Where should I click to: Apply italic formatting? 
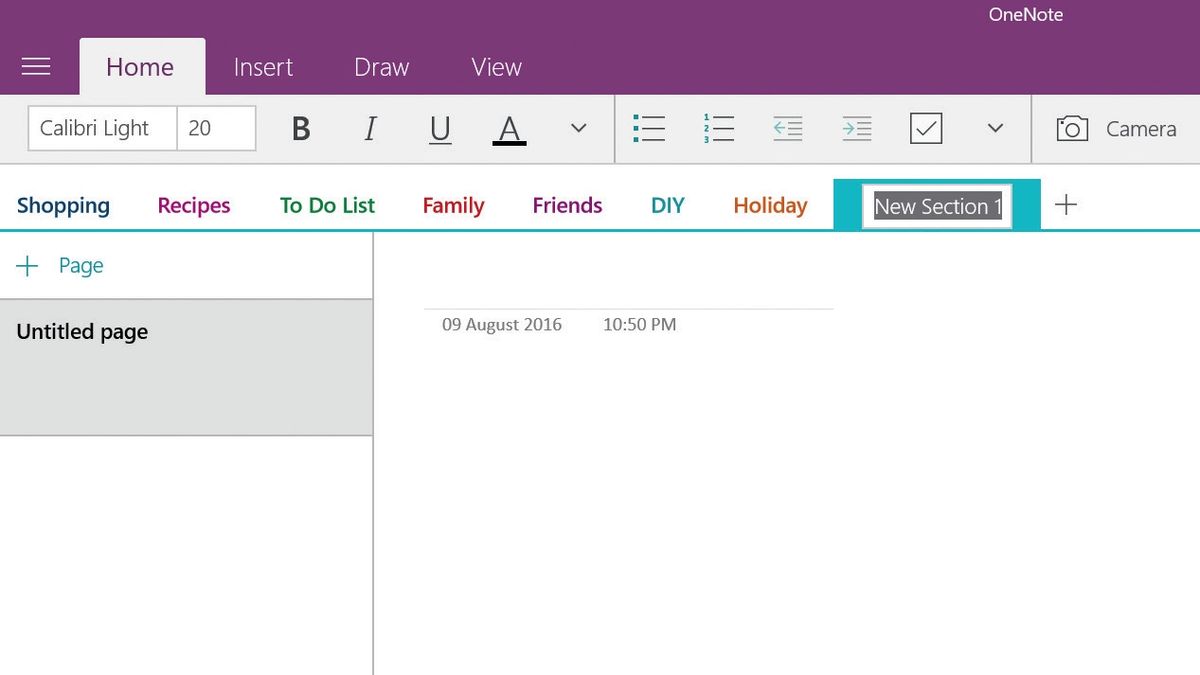pos(369,128)
